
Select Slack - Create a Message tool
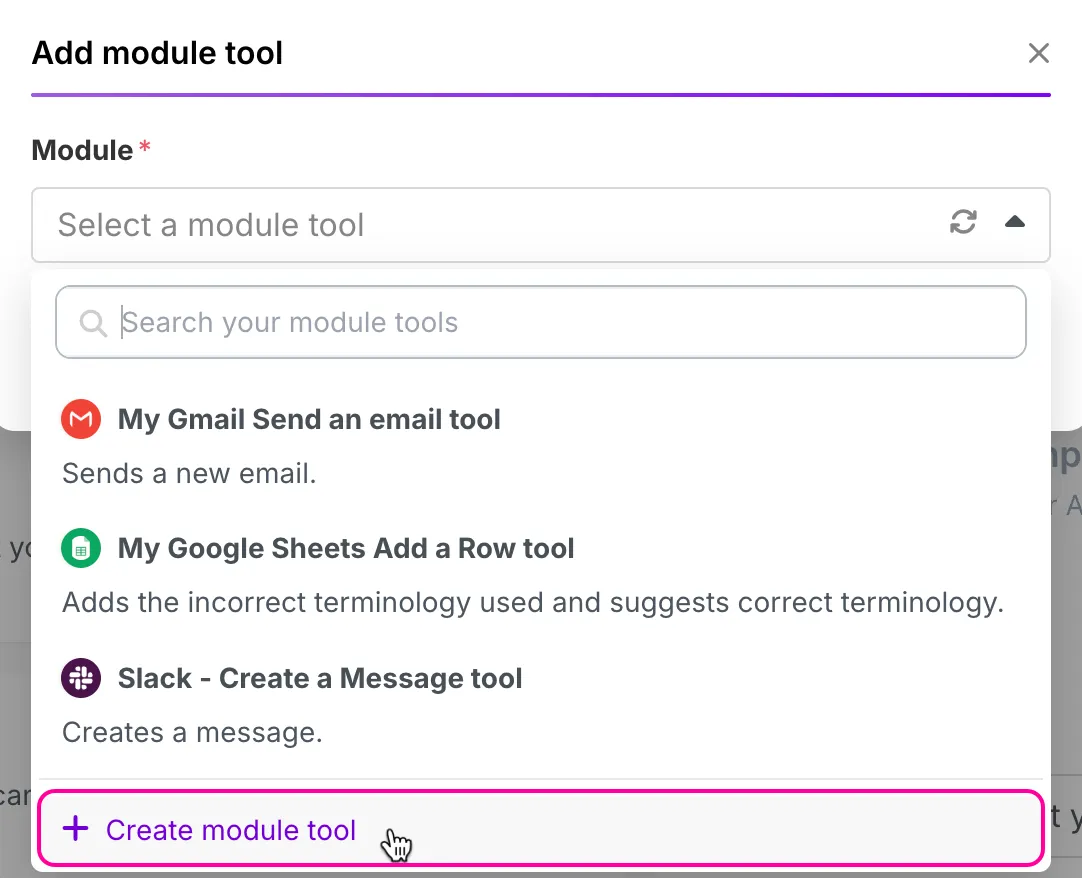(x=540, y=704)
